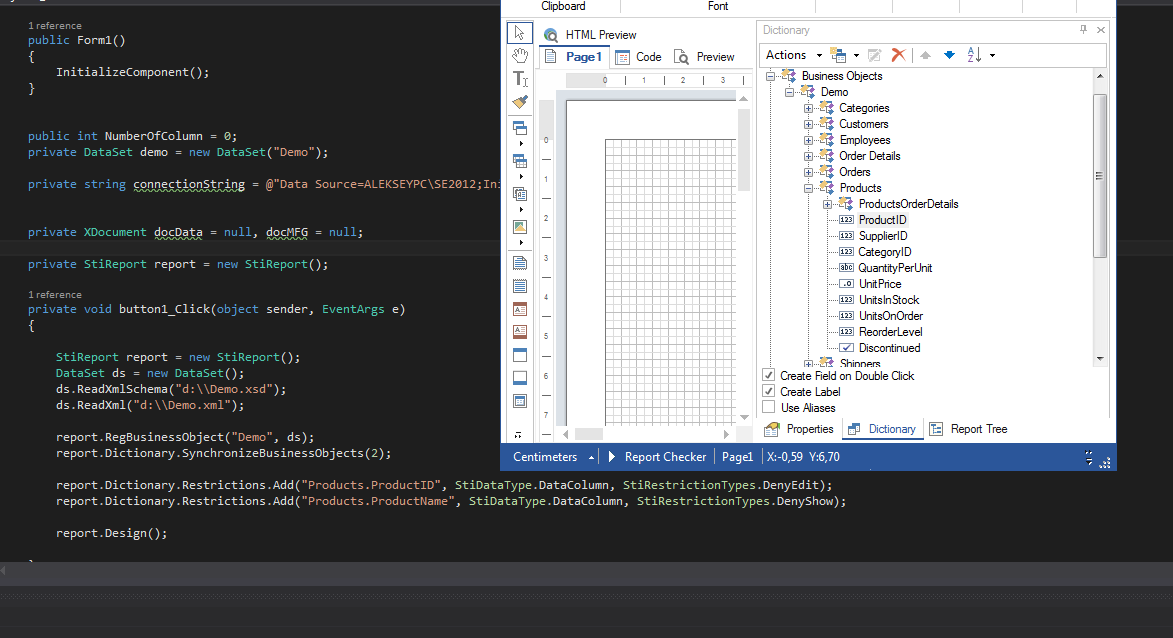Select the Report Title band icon

(x=519, y=263)
